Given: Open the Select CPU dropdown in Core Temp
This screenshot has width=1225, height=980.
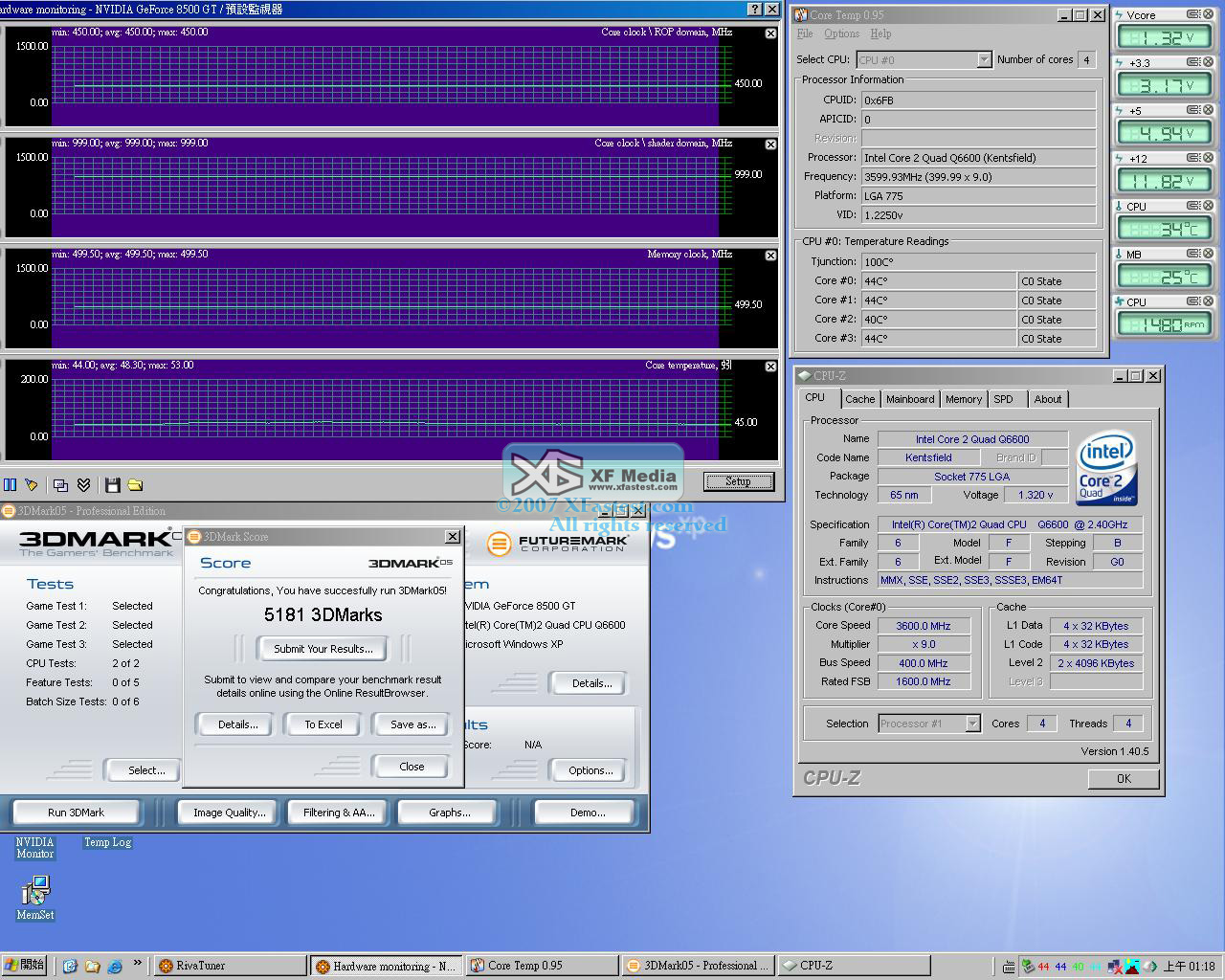Looking at the screenshot, I should [984, 60].
